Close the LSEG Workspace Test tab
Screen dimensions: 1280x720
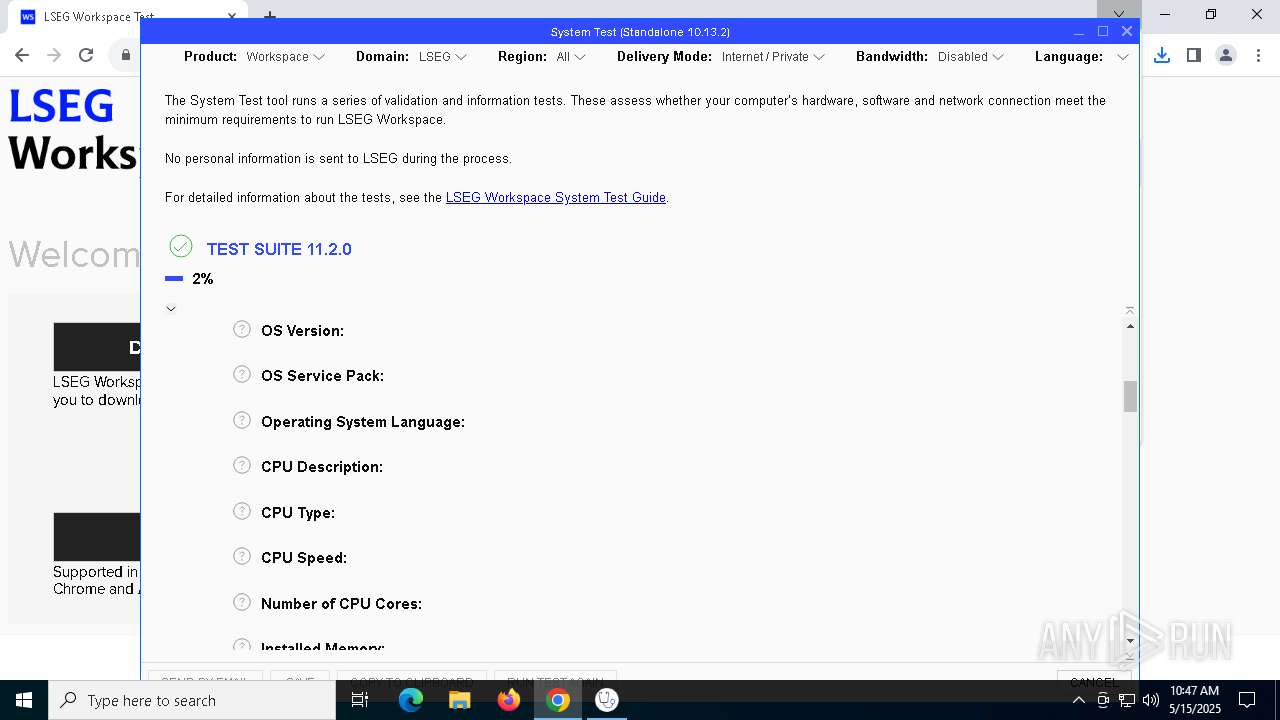(232, 16)
